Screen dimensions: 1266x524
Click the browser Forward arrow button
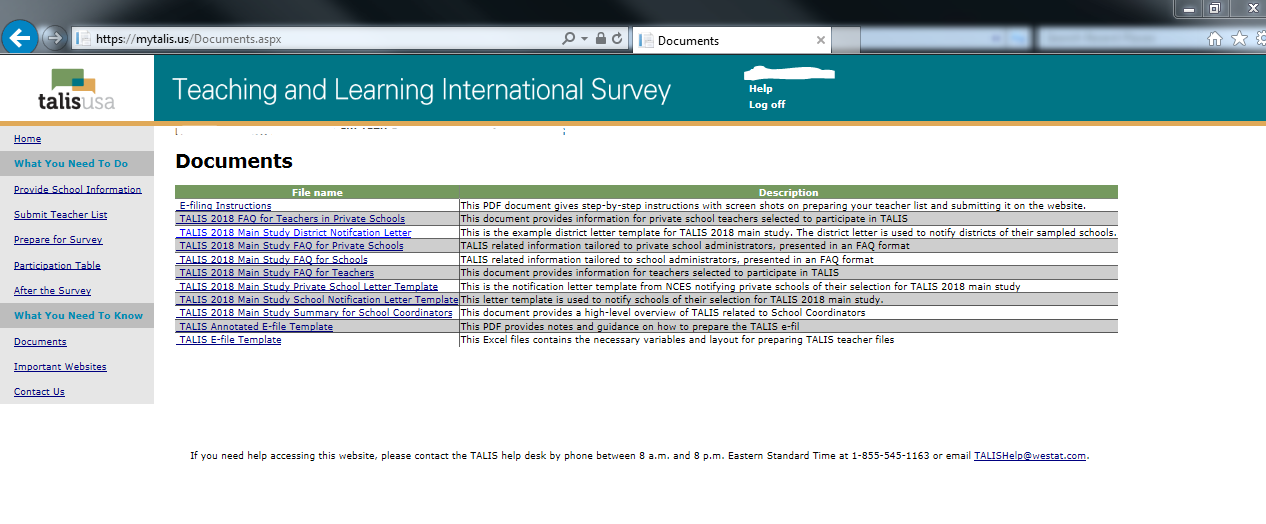[56, 38]
